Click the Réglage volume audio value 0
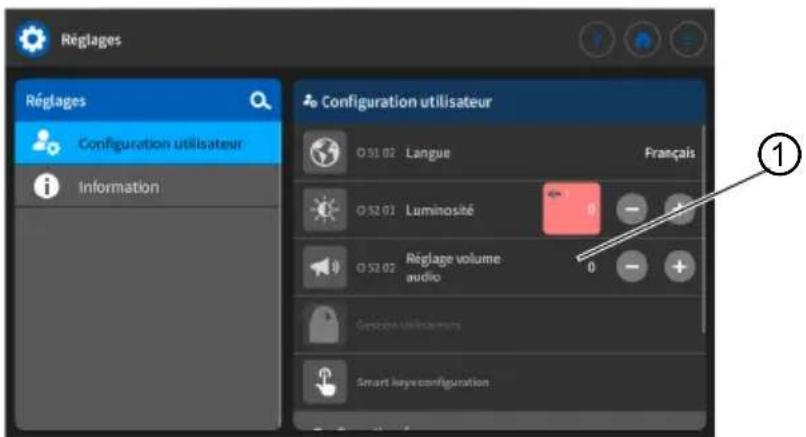 [x=591, y=267]
